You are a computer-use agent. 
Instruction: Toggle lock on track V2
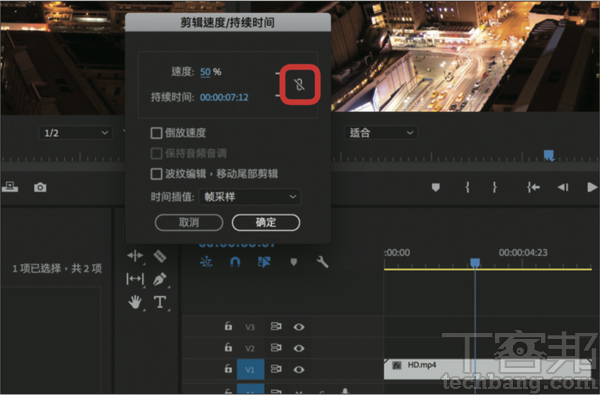pos(228,348)
